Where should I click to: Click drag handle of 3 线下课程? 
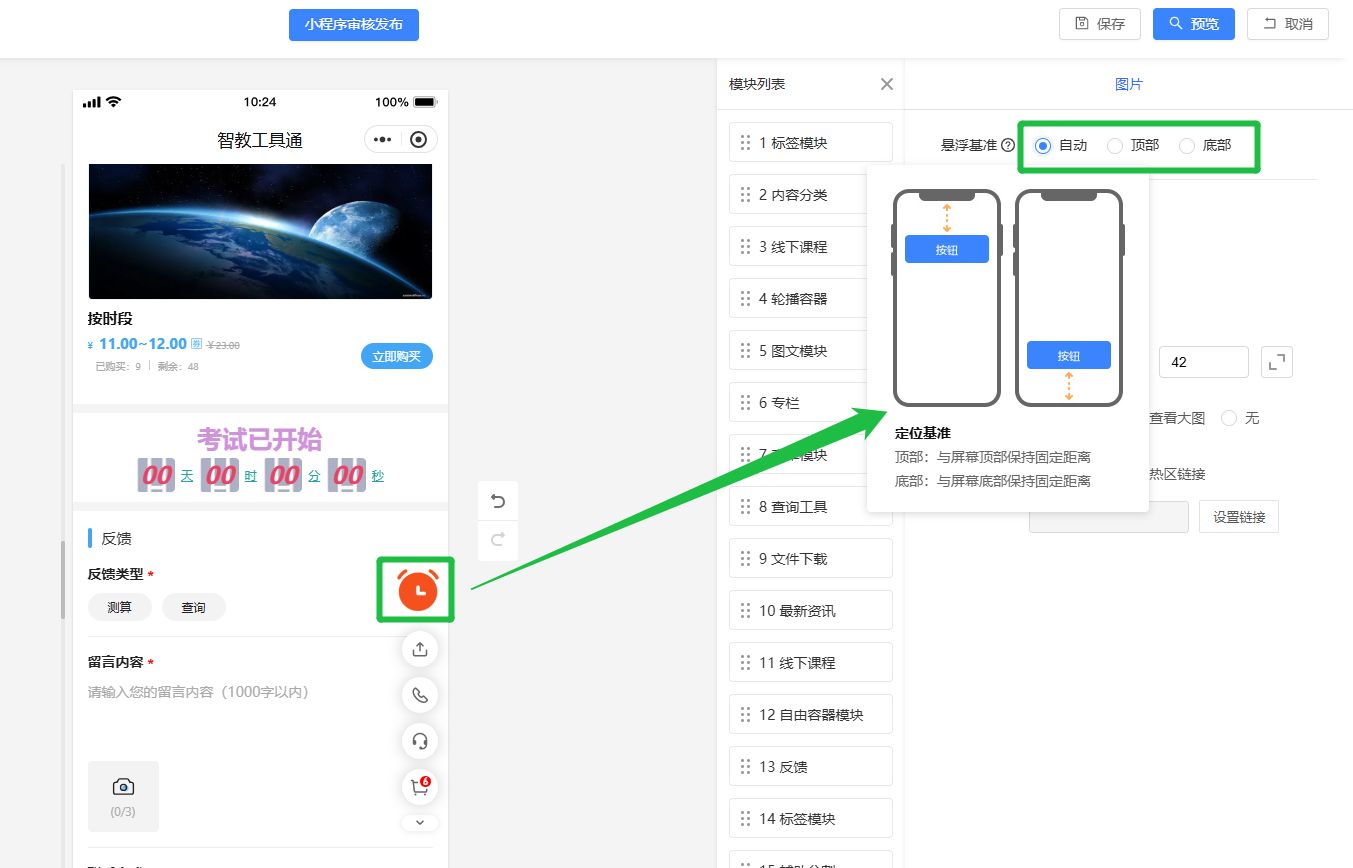pos(745,247)
